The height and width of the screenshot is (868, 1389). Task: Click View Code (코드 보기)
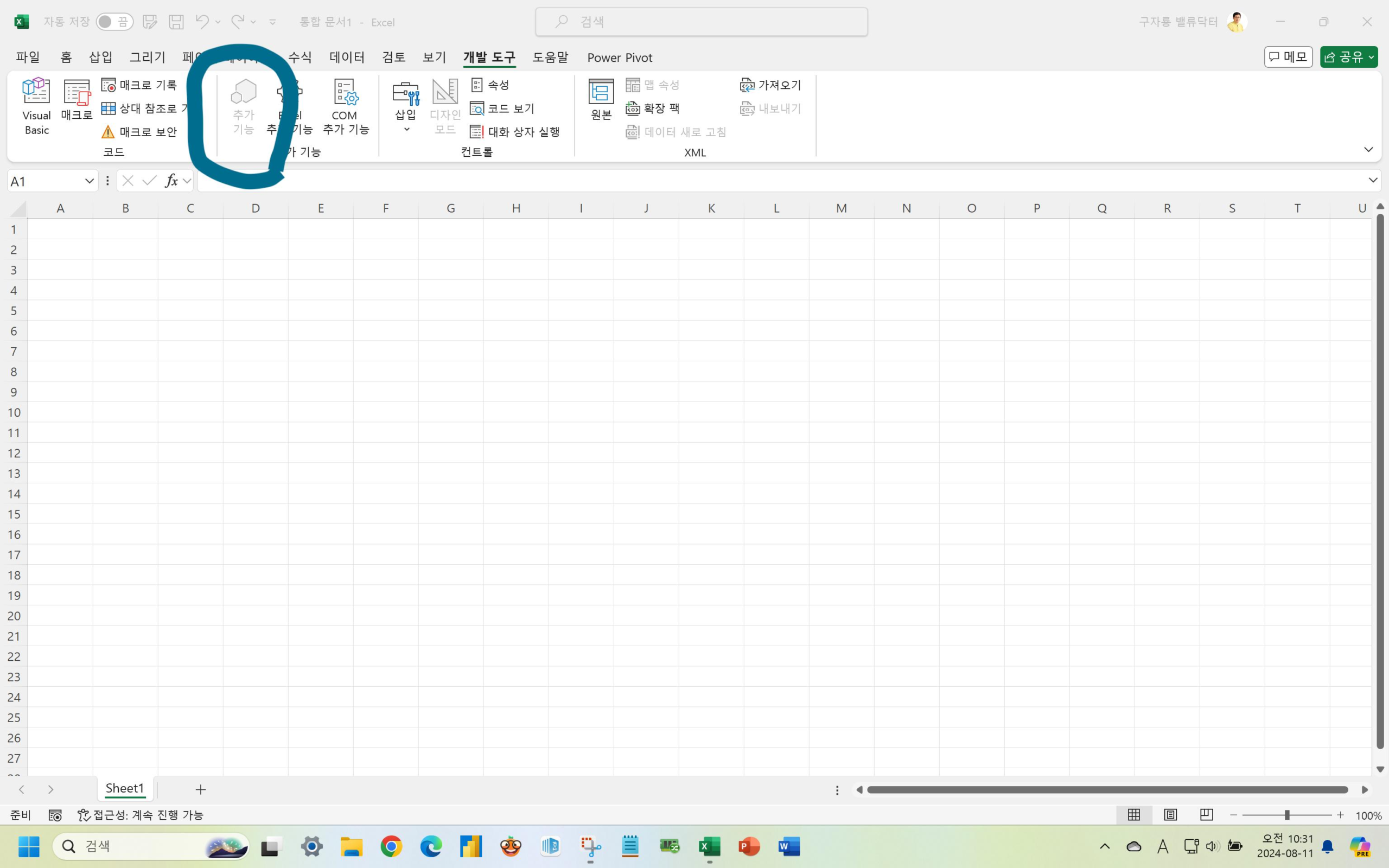coord(502,108)
